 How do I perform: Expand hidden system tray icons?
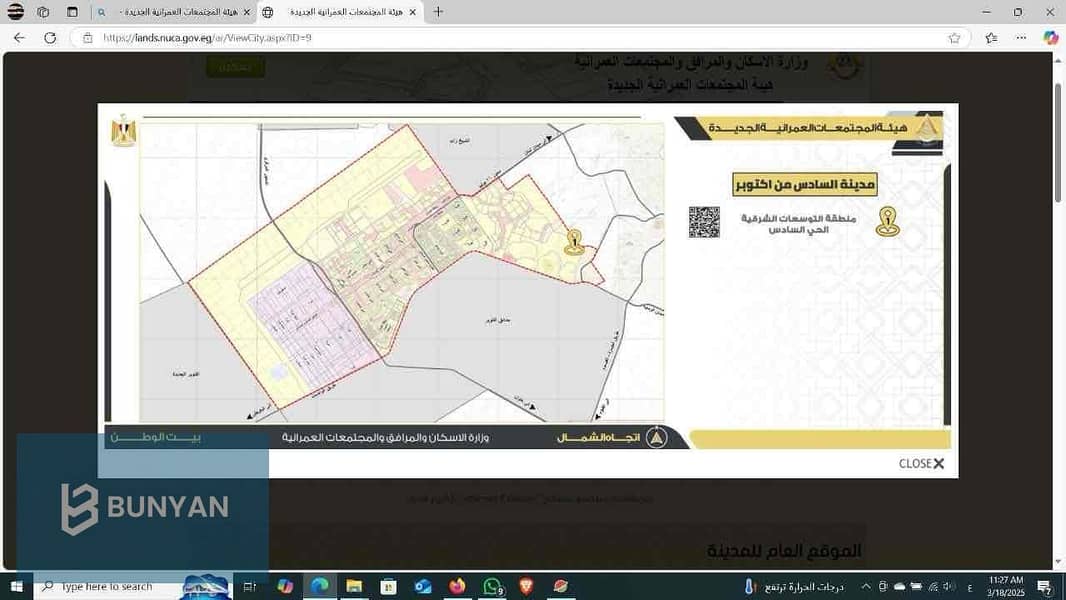point(865,586)
